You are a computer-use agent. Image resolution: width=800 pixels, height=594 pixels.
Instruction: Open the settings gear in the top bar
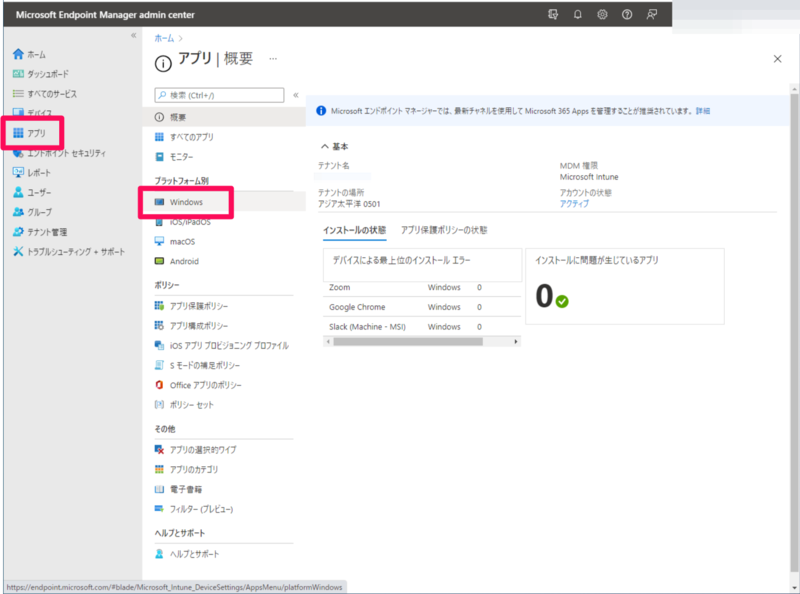point(601,15)
